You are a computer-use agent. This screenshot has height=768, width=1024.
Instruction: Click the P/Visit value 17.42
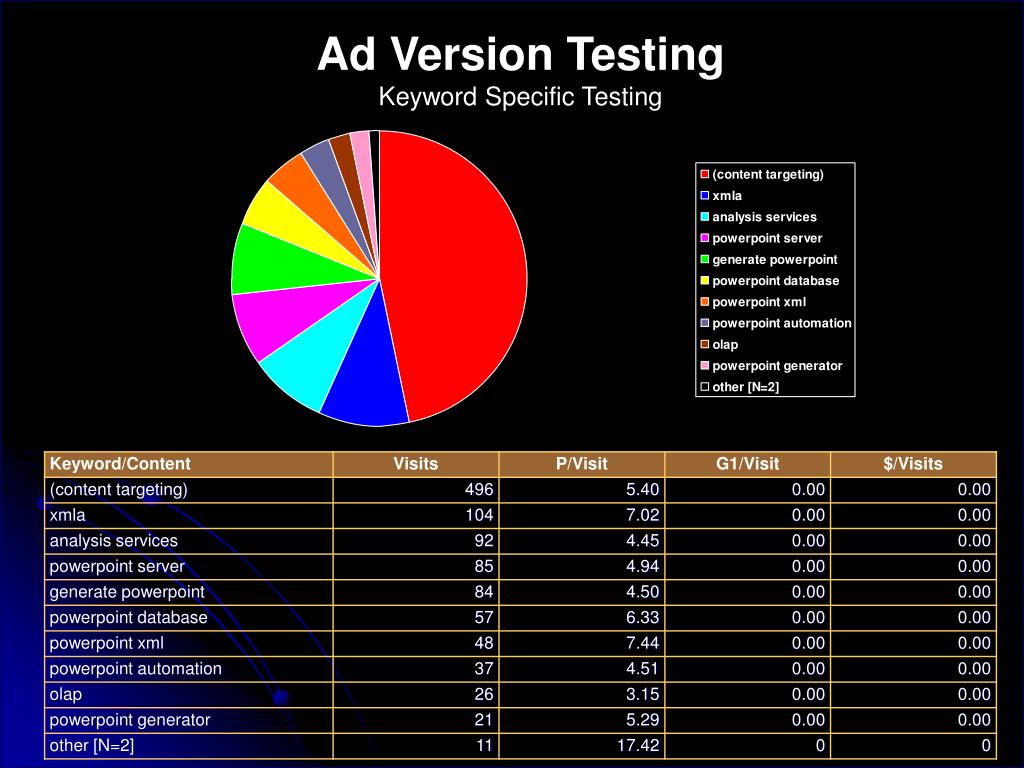click(x=638, y=746)
